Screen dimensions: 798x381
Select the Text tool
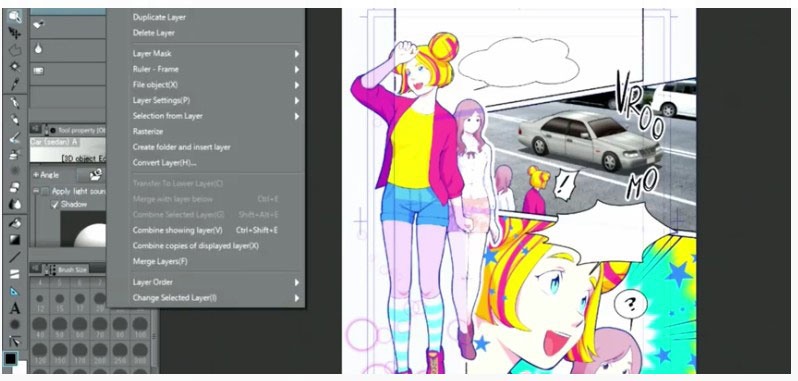tap(15, 308)
